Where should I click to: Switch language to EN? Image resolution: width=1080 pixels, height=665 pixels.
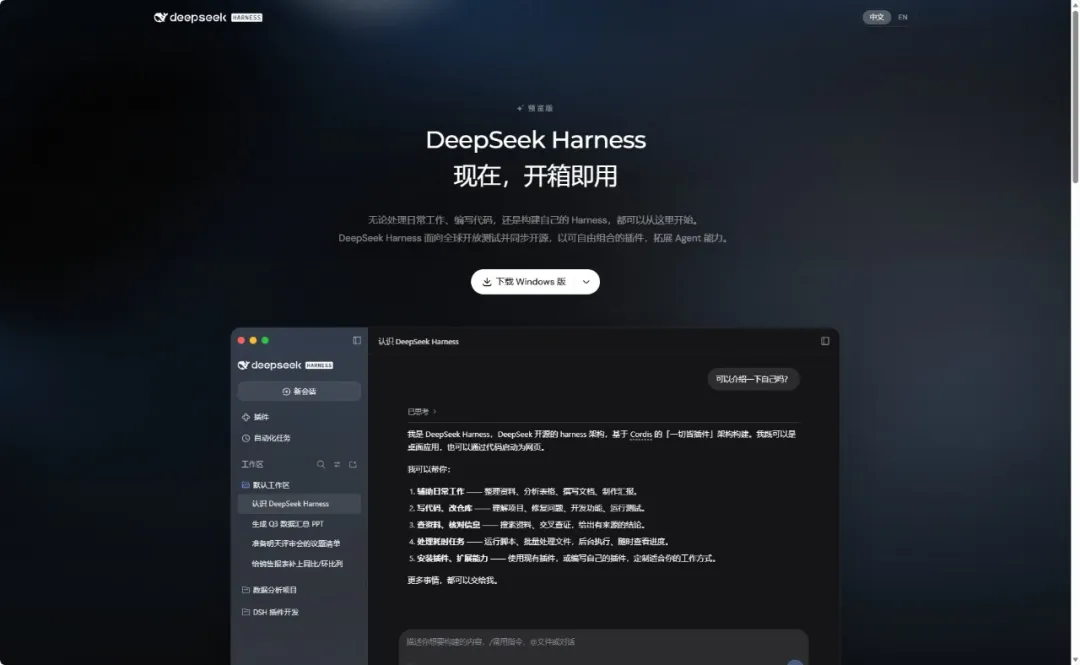(902, 17)
